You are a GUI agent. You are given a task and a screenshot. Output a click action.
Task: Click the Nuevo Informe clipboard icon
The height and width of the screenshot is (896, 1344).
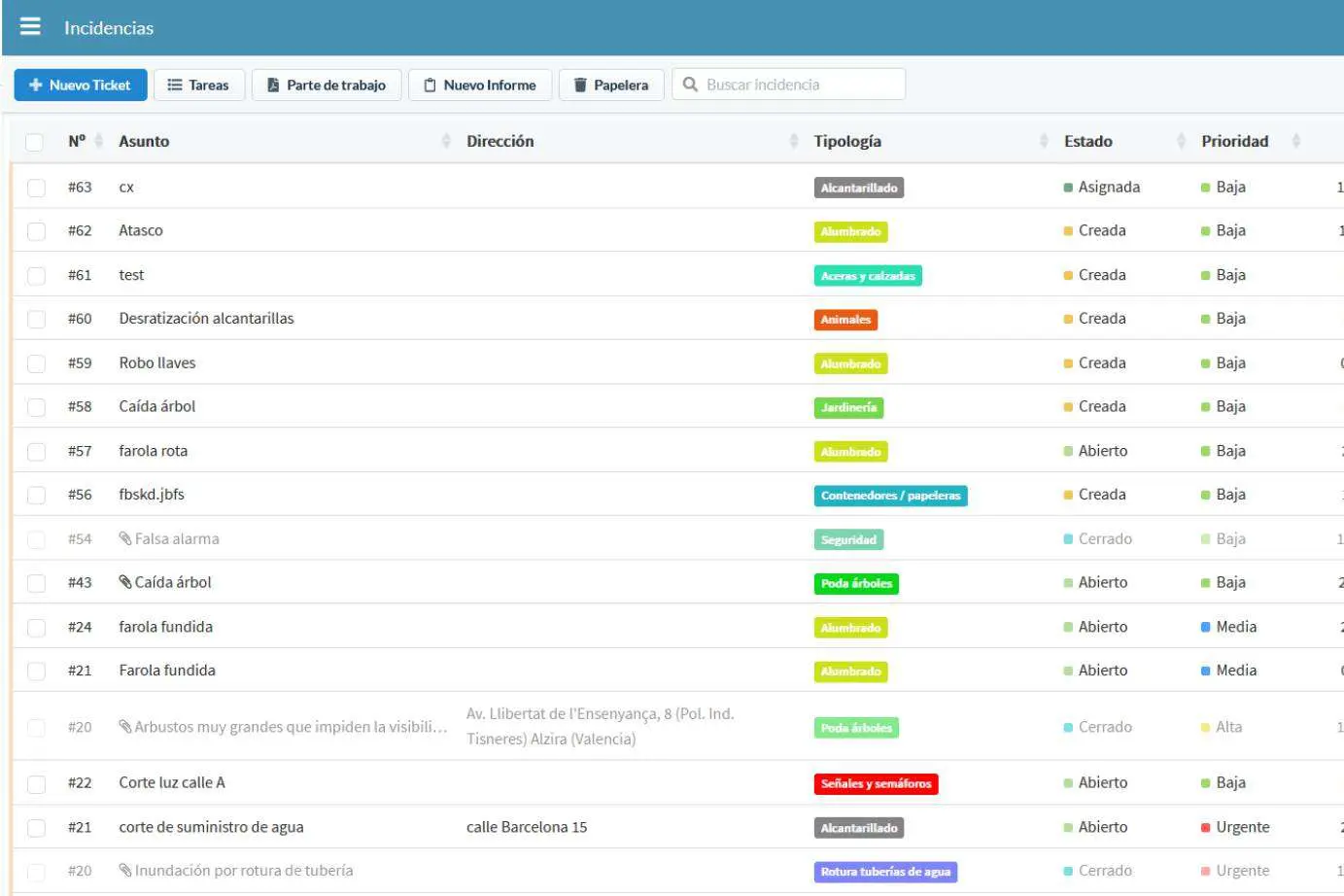tap(430, 86)
